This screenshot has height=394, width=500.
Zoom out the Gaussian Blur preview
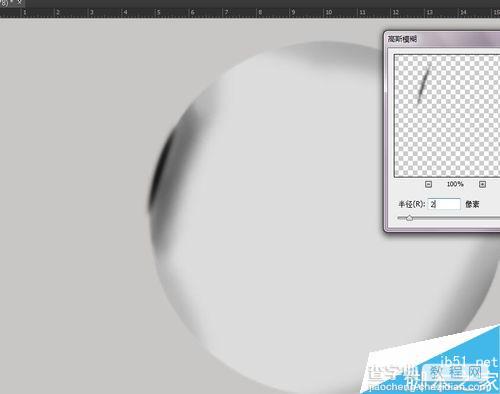pyautogui.click(x=429, y=184)
